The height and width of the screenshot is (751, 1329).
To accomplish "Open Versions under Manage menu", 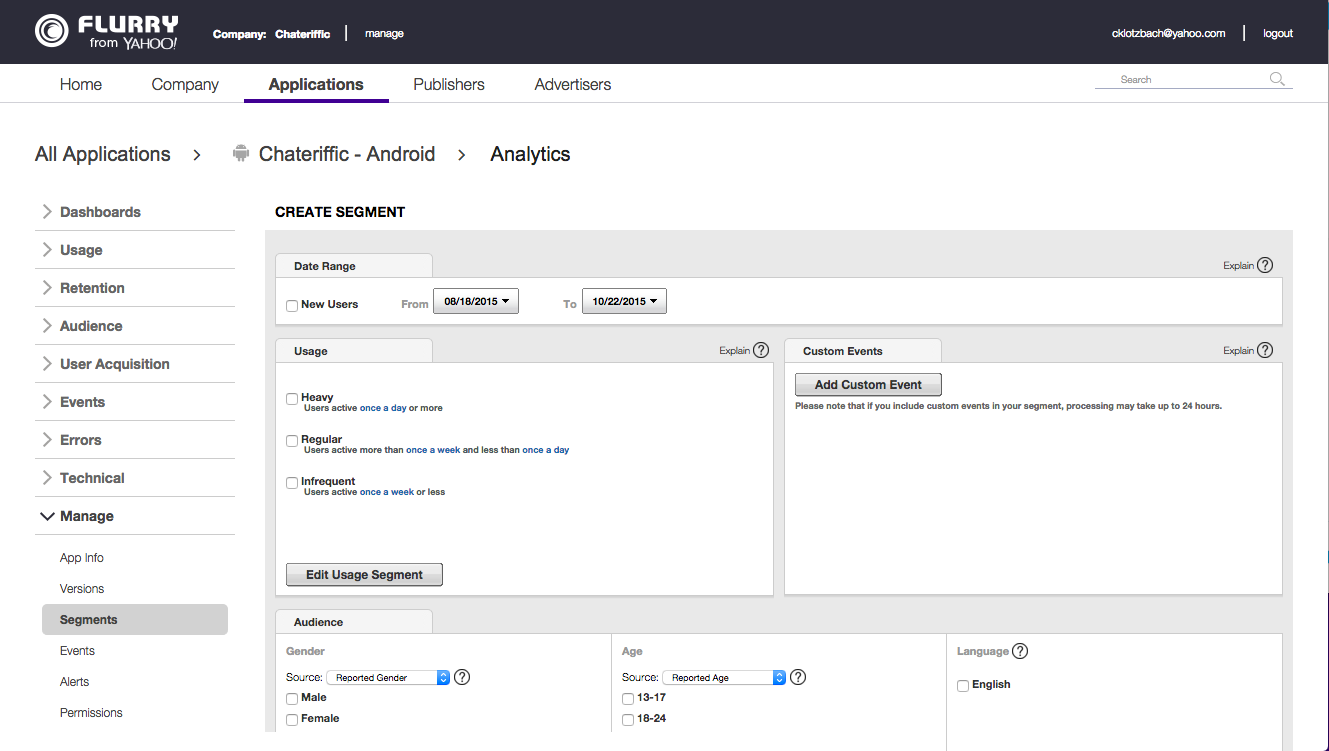I will pos(82,589).
